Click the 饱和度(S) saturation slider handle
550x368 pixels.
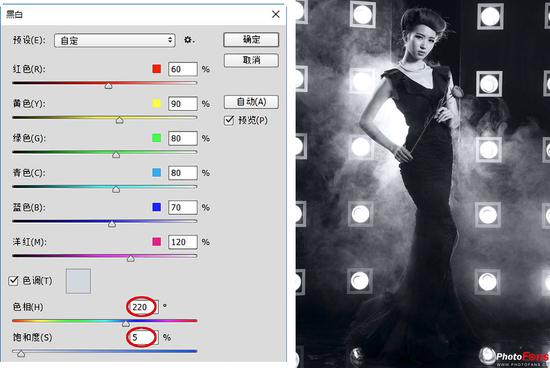pos(21,354)
